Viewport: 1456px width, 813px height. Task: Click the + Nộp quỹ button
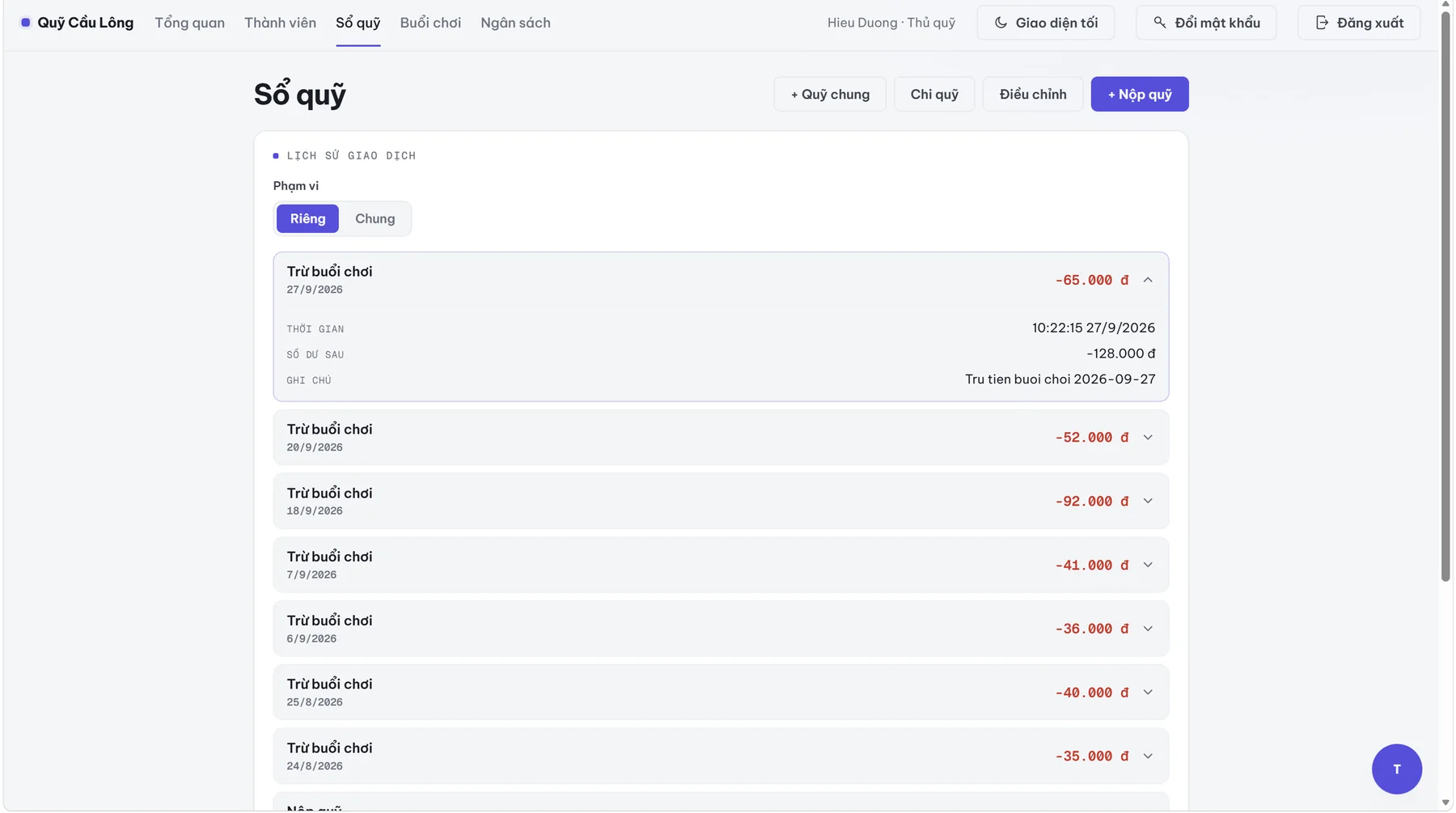coord(1140,94)
